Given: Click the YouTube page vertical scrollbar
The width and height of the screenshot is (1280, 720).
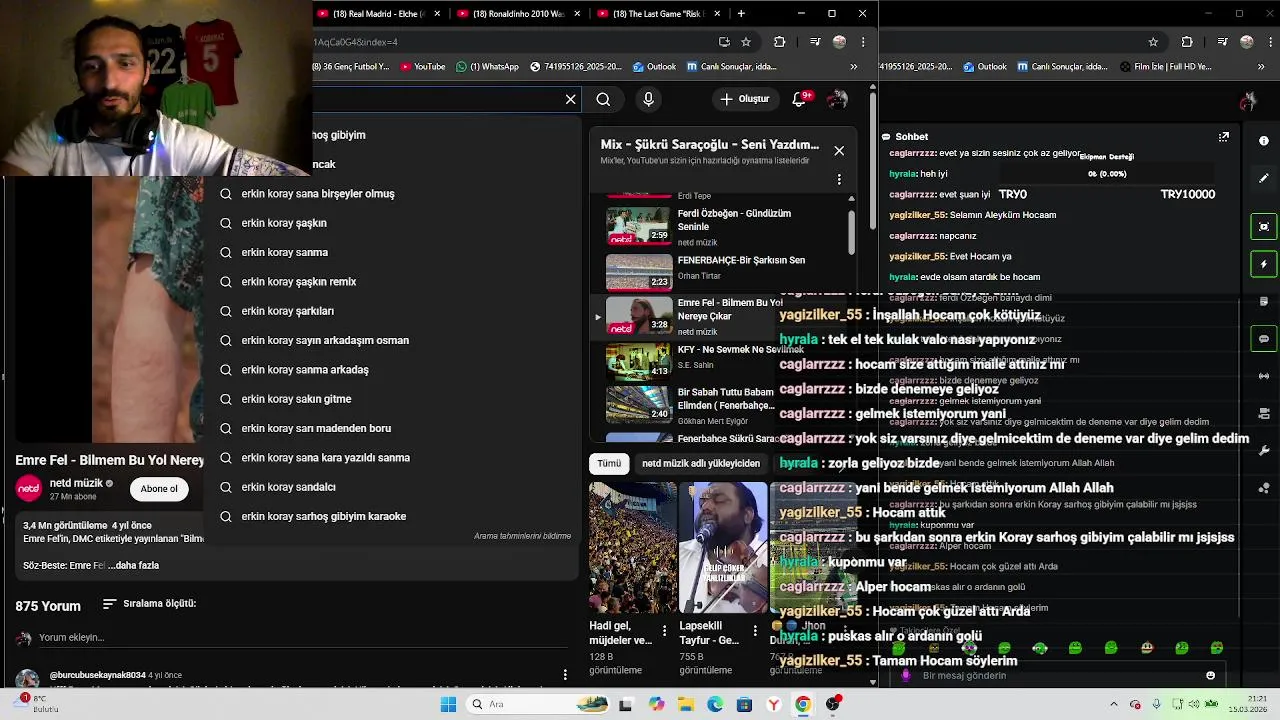Looking at the screenshot, I should 873,160.
